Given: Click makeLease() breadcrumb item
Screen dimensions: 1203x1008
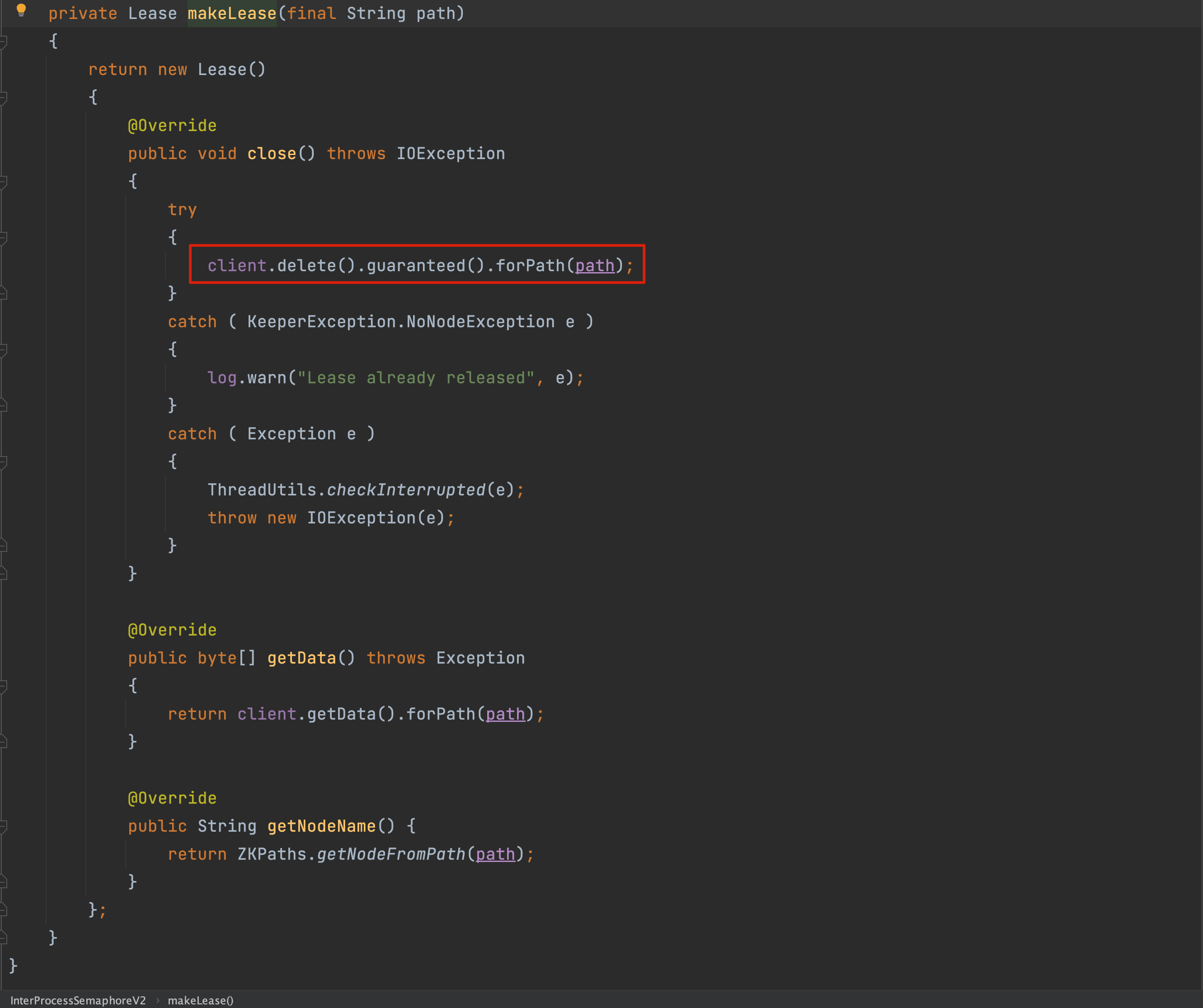Looking at the screenshot, I should click(201, 1000).
